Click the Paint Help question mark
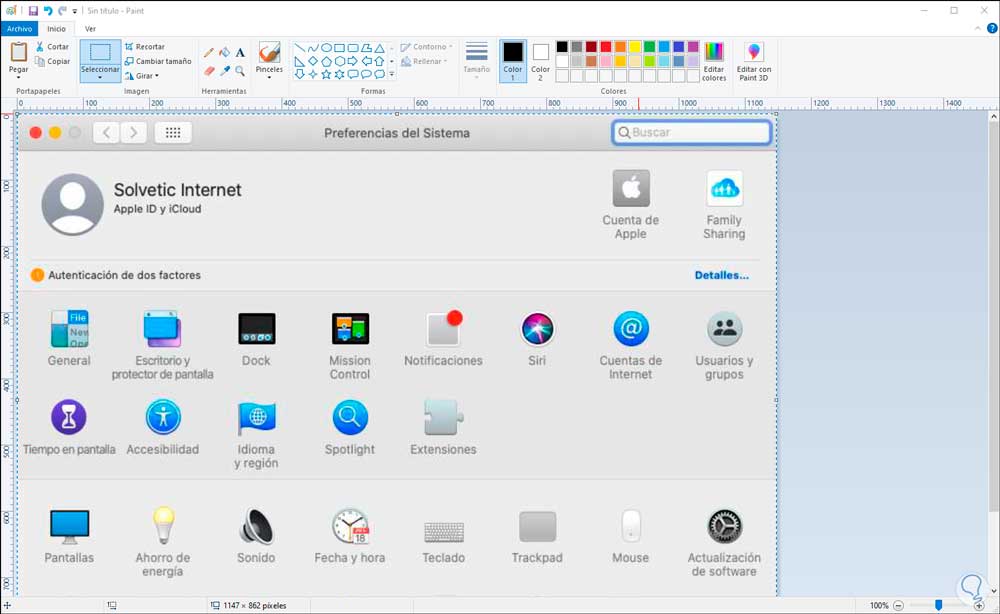Viewport: 1000px width, 614px height. click(992, 28)
